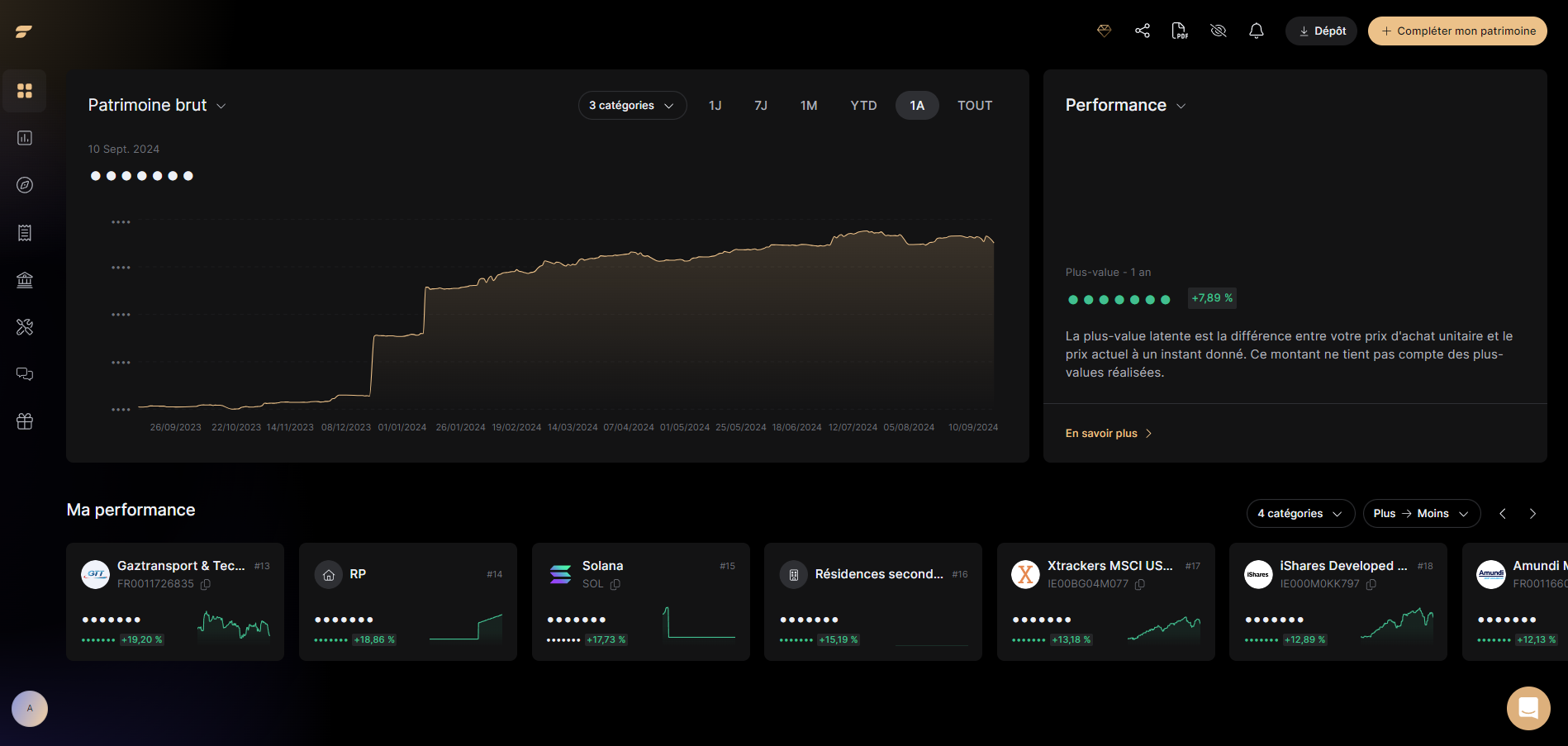Screen dimensions: 1568x746
Task: Select the 1J time range
Action: (x=715, y=106)
